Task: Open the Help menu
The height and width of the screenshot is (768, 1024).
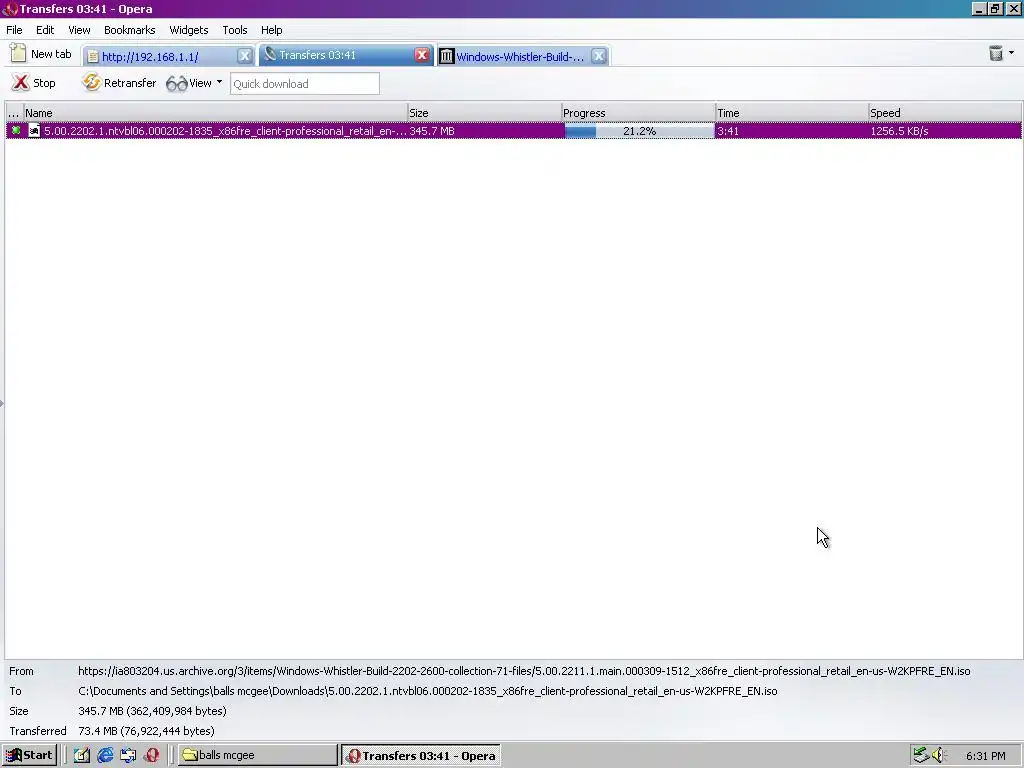Action: (x=272, y=30)
